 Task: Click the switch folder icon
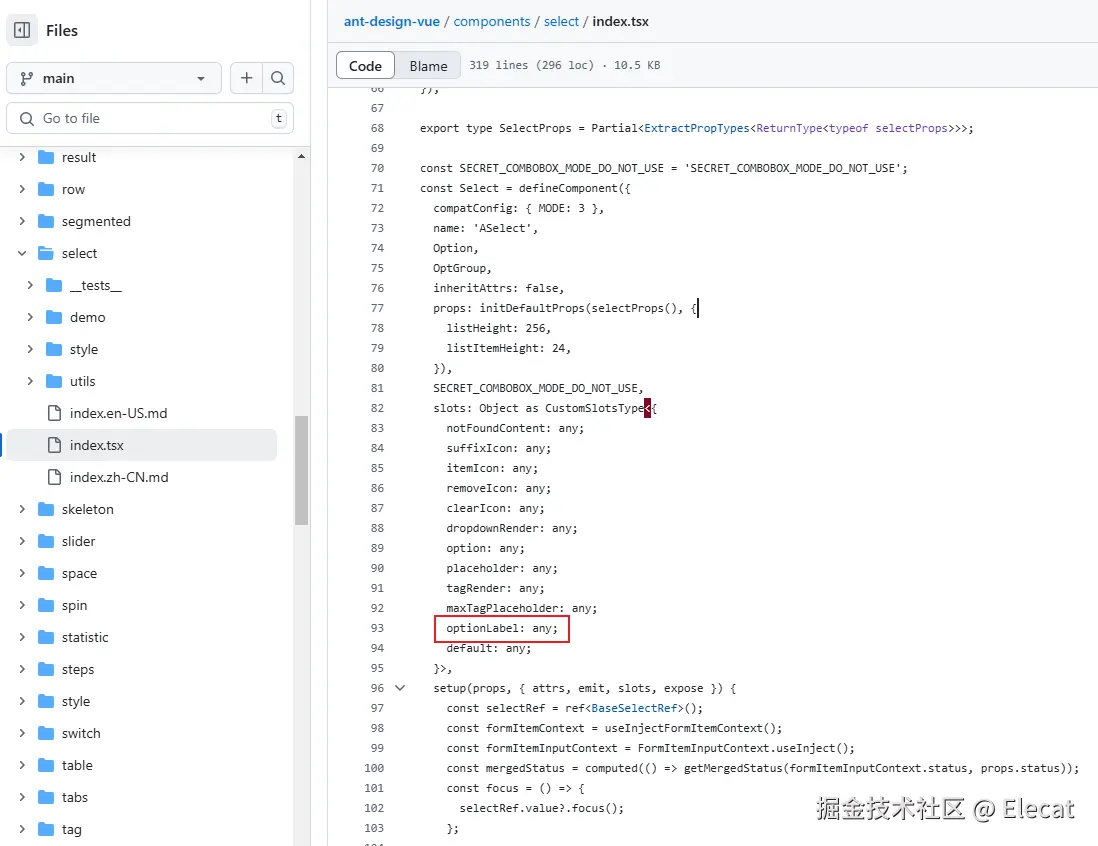[x=46, y=733]
